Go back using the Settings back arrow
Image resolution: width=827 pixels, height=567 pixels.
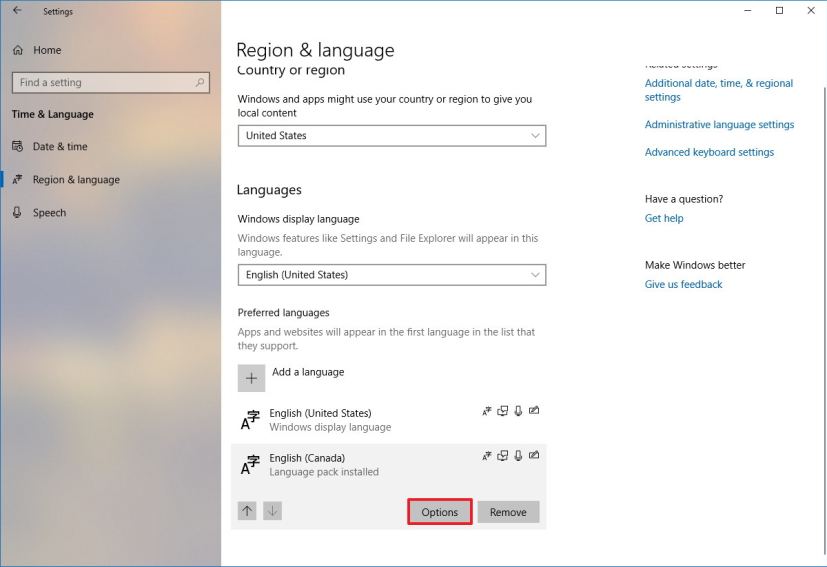17,11
